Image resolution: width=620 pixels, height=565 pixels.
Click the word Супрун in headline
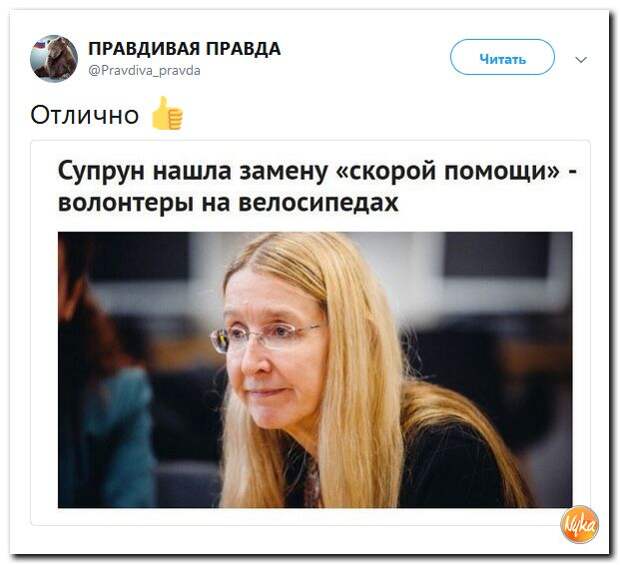click(101, 172)
